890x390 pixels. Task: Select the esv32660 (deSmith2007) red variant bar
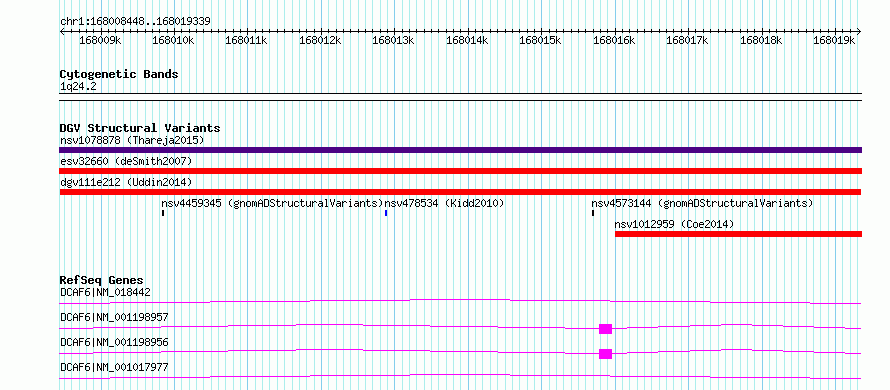(460, 171)
